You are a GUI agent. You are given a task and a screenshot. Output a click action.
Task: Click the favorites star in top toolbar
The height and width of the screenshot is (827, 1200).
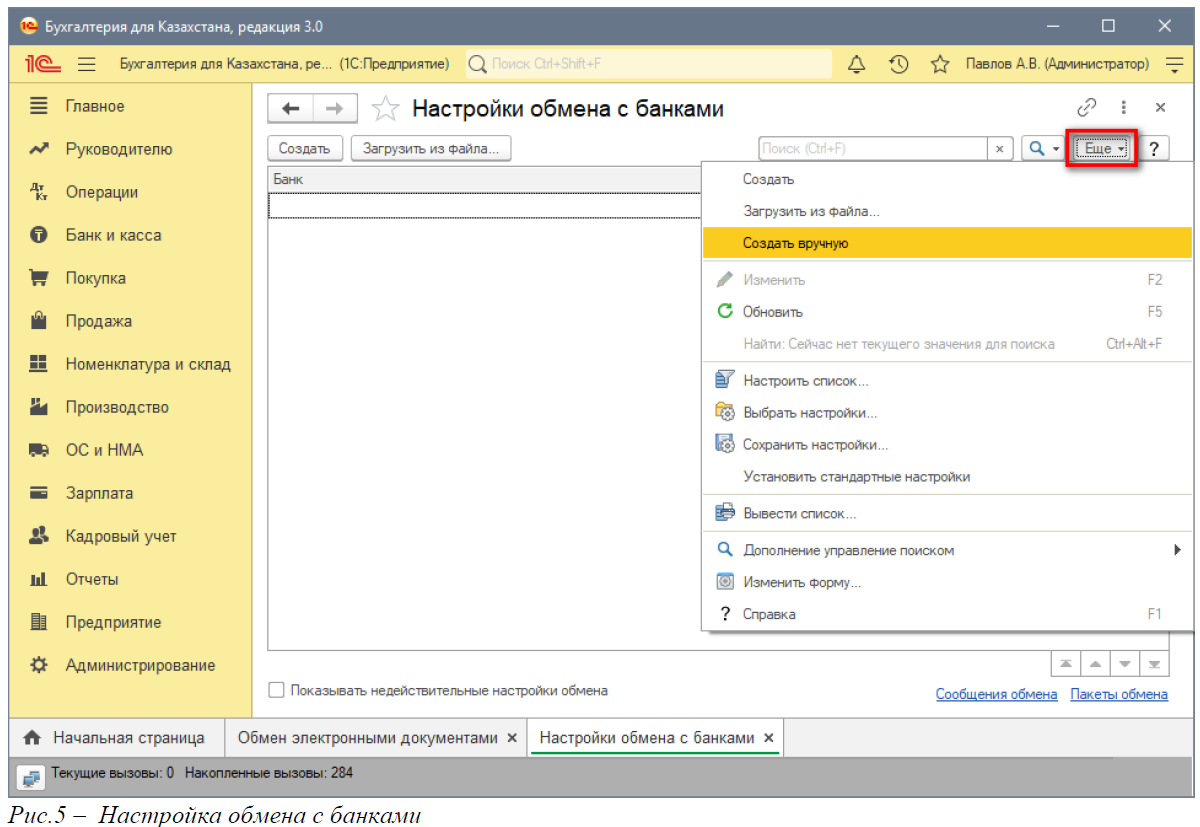point(940,64)
